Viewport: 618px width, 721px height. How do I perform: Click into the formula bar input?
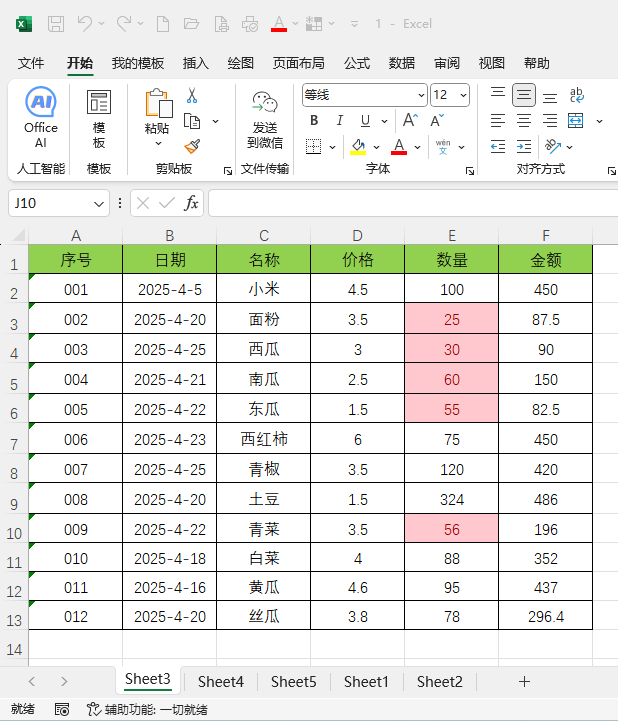click(413, 203)
